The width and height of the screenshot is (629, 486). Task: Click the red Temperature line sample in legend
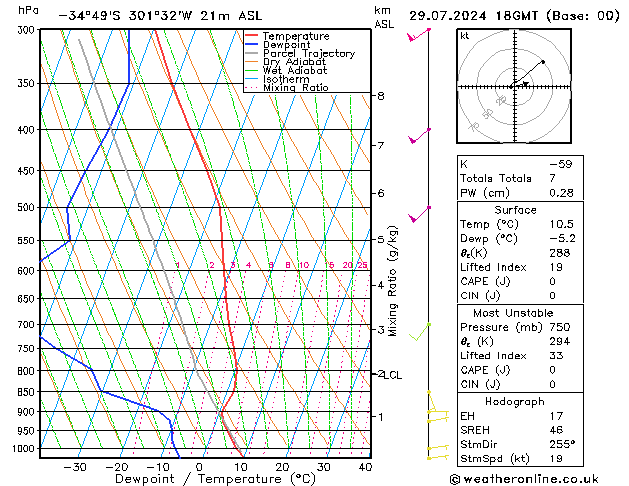coord(252,36)
